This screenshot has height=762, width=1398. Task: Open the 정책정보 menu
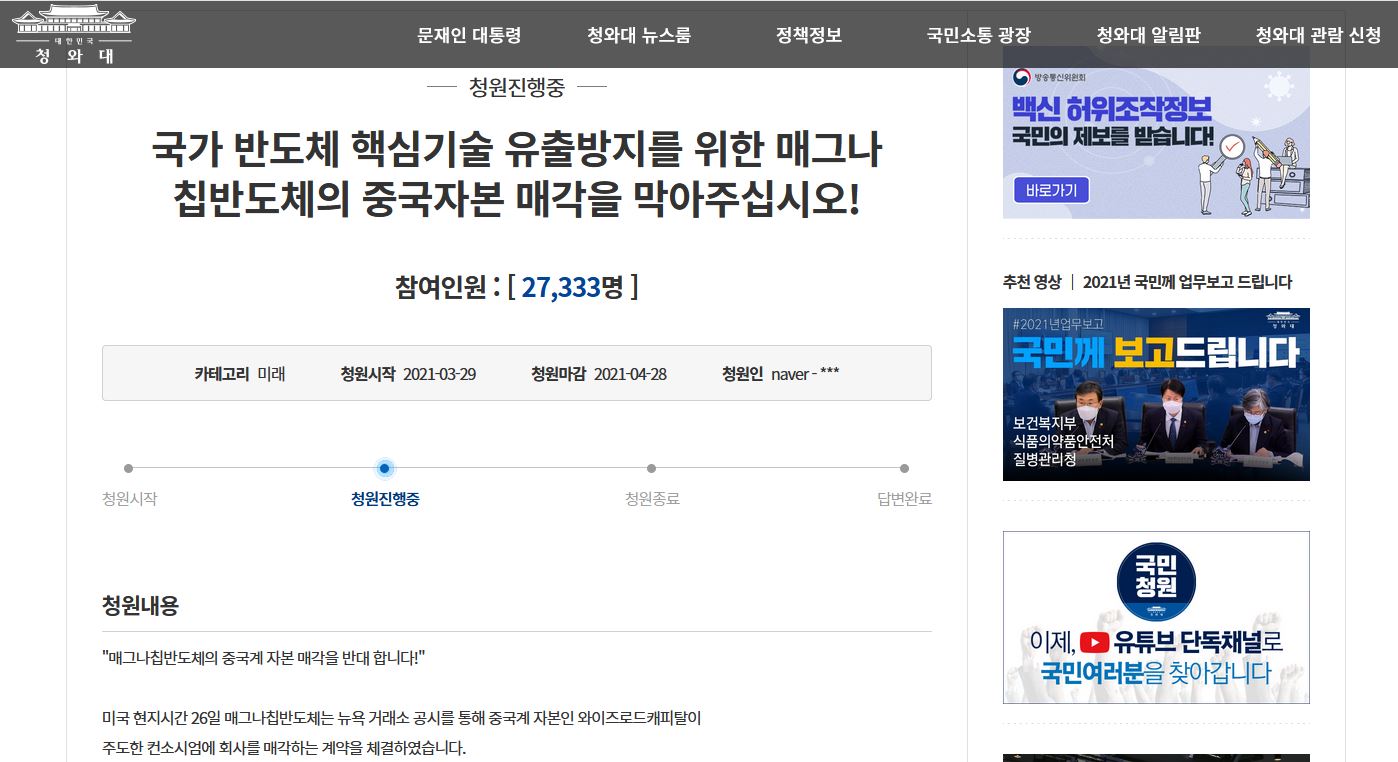coord(810,33)
